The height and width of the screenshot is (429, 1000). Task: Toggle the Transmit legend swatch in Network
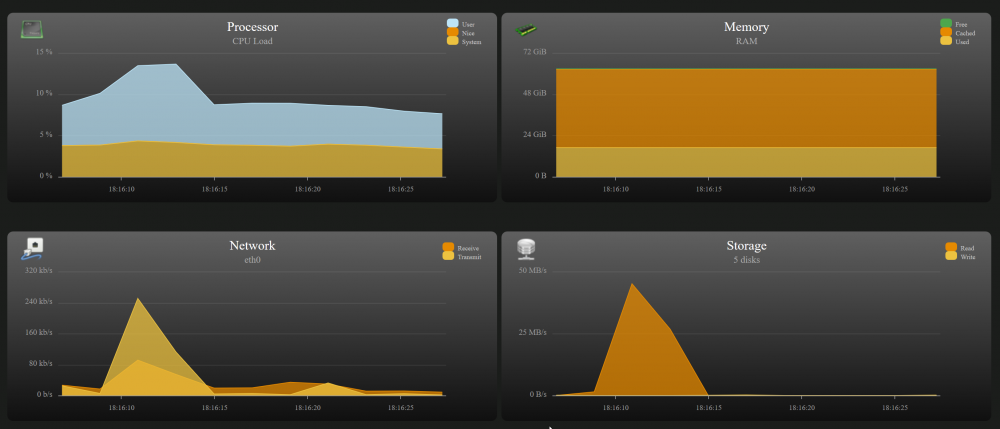[448, 256]
